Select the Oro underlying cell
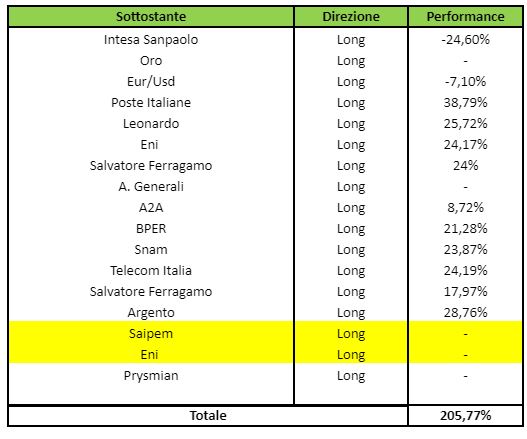527x439 pixels. pyautogui.click(x=151, y=61)
